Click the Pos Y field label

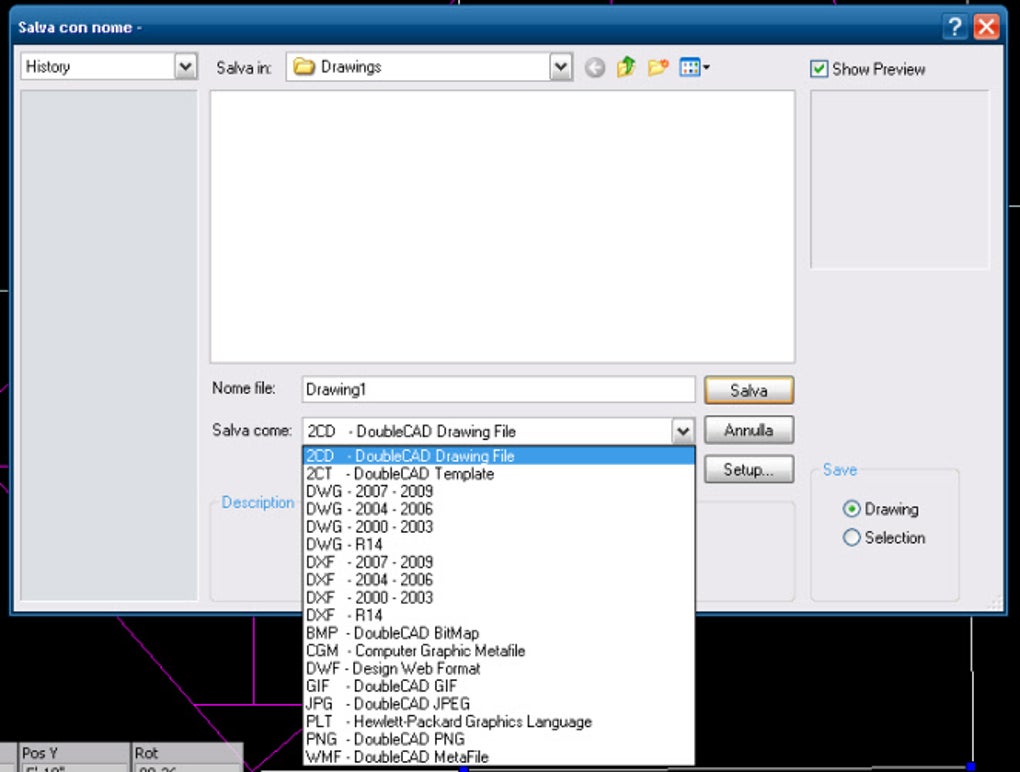coord(40,753)
